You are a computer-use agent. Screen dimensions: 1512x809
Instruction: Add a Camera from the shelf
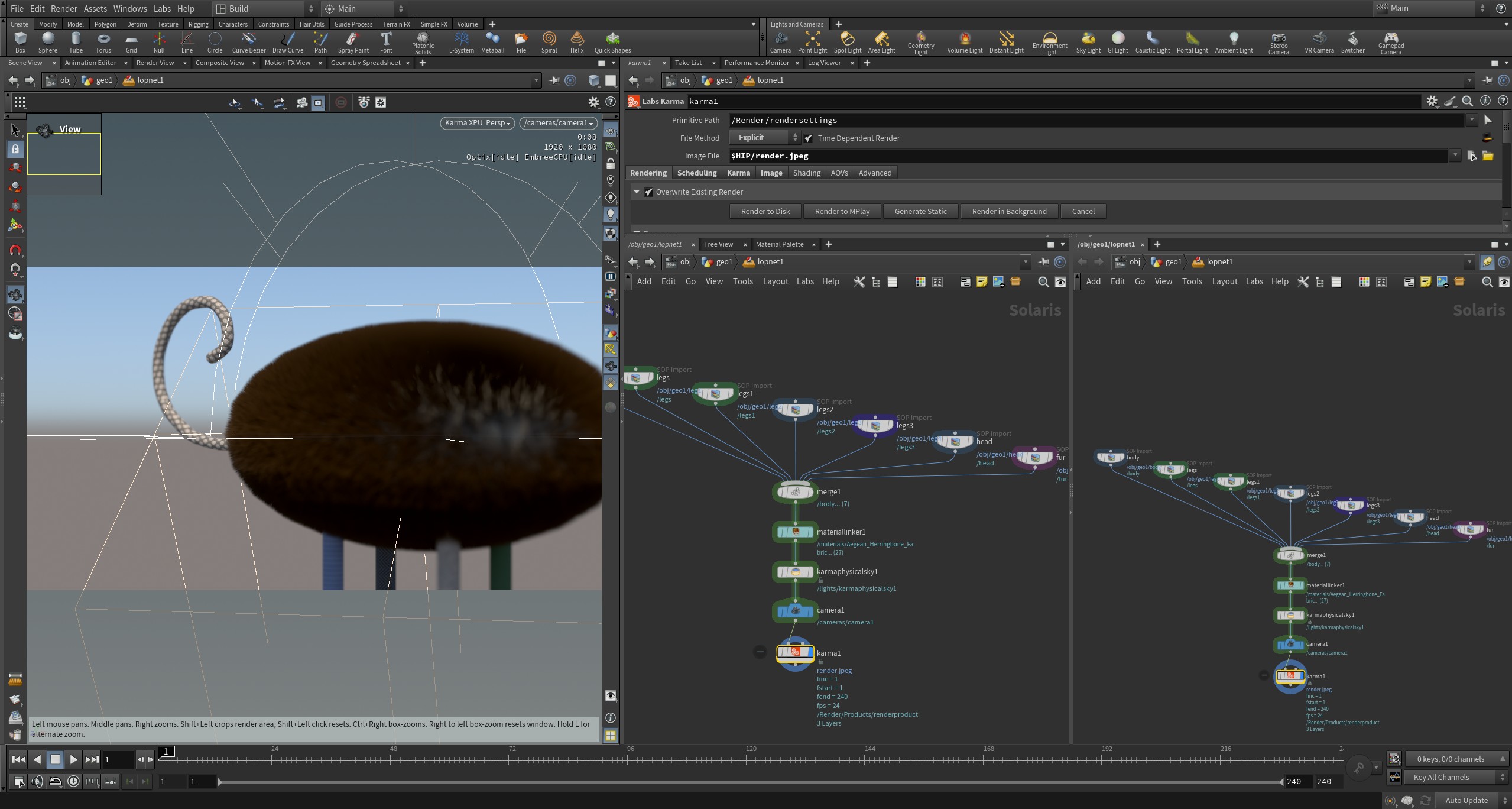click(780, 42)
